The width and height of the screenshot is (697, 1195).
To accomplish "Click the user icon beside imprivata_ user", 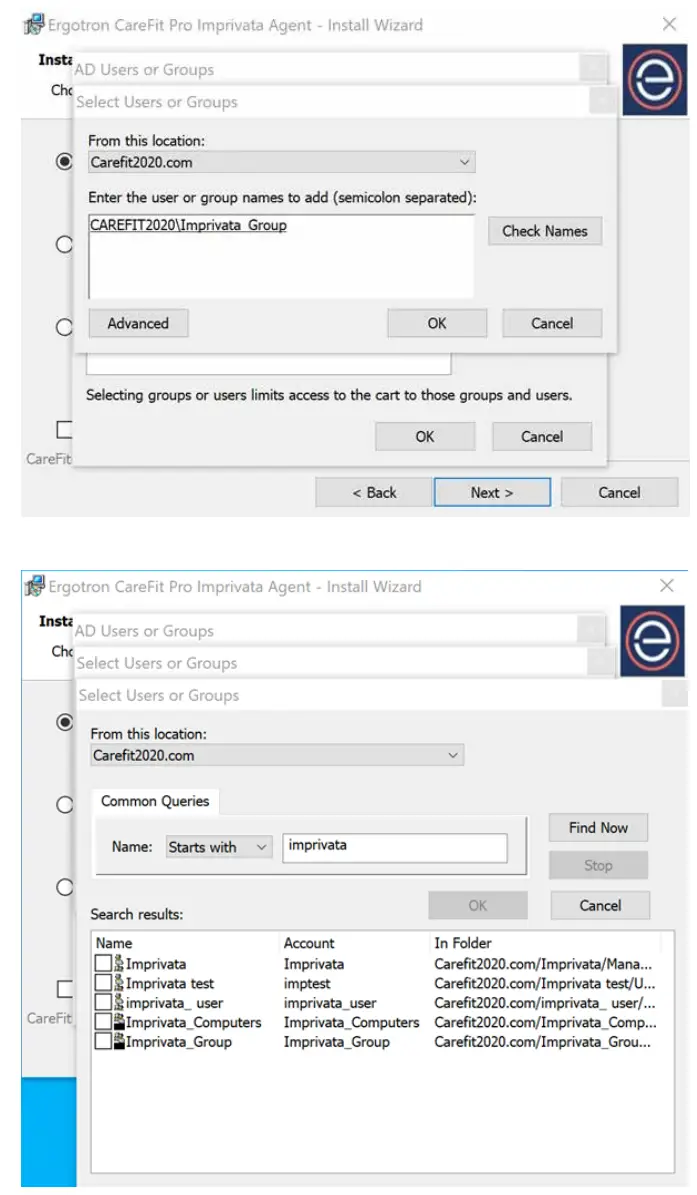I will click(119, 1003).
